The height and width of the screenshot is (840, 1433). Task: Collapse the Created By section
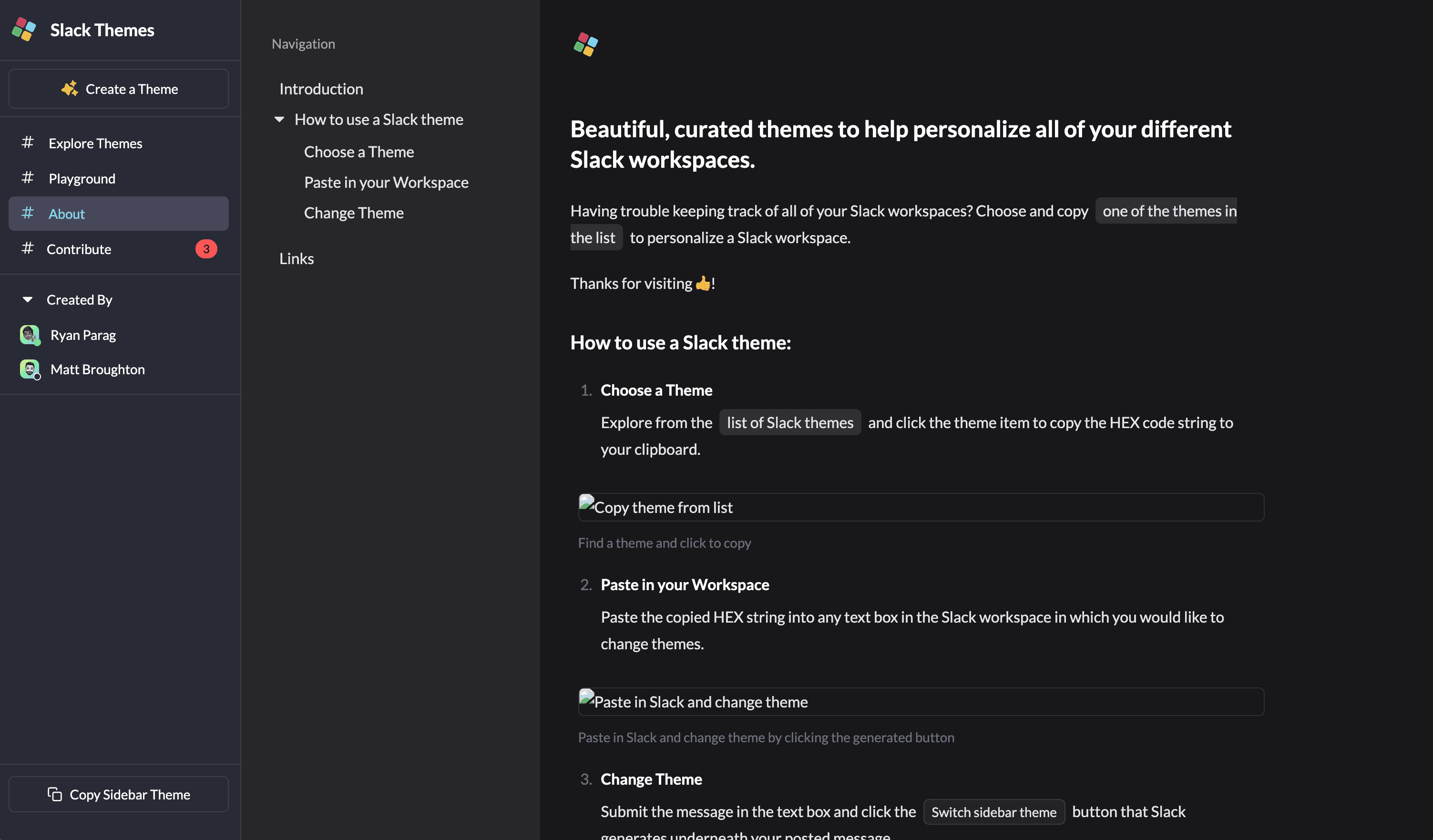pyautogui.click(x=27, y=299)
